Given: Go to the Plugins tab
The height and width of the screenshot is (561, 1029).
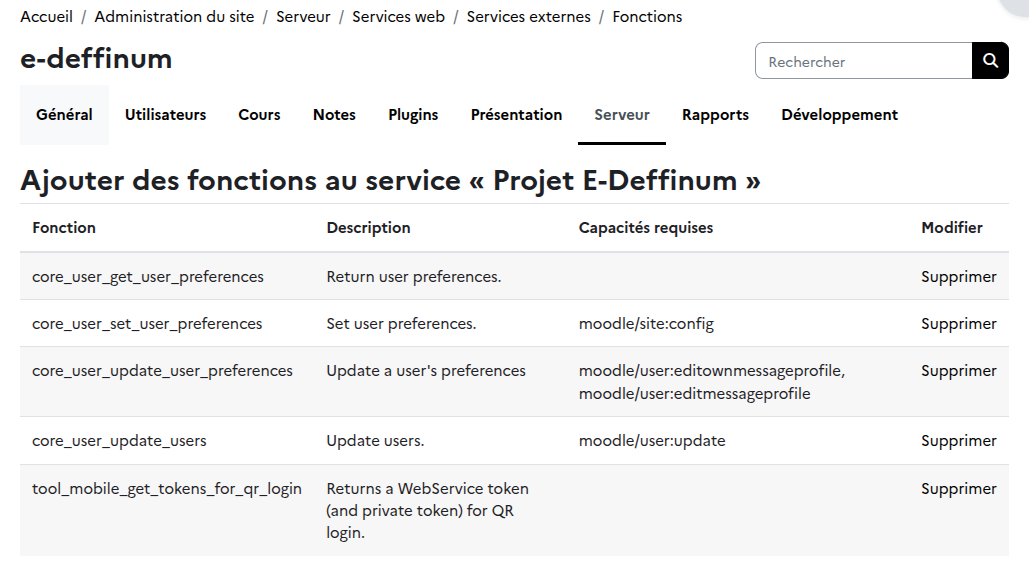Looking at the screenshot, I should (x=413, y=115).
